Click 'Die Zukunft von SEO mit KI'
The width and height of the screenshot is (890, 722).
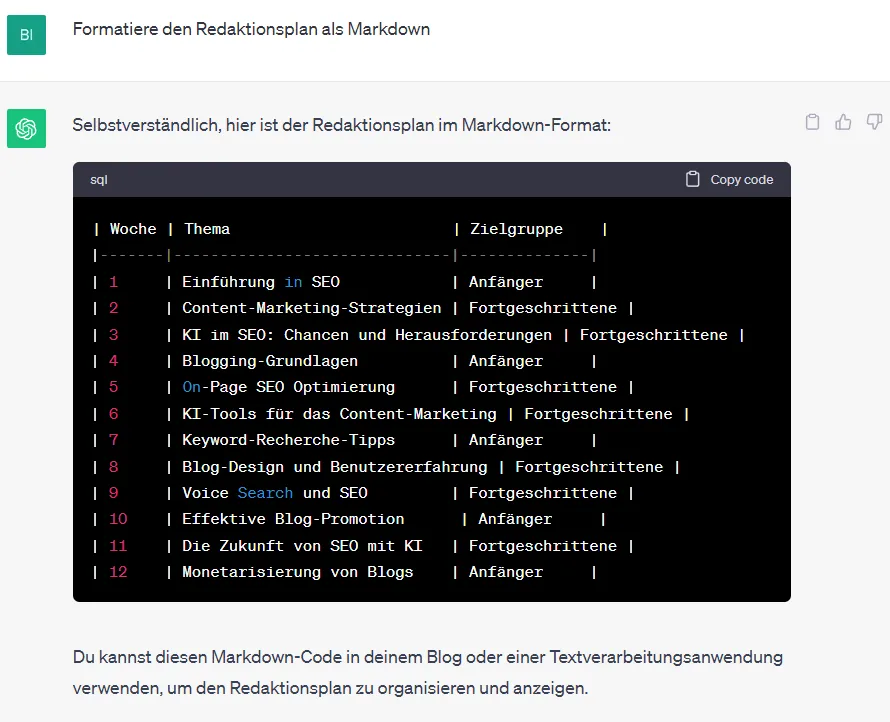pyautogui.click(x=303, y=546)
